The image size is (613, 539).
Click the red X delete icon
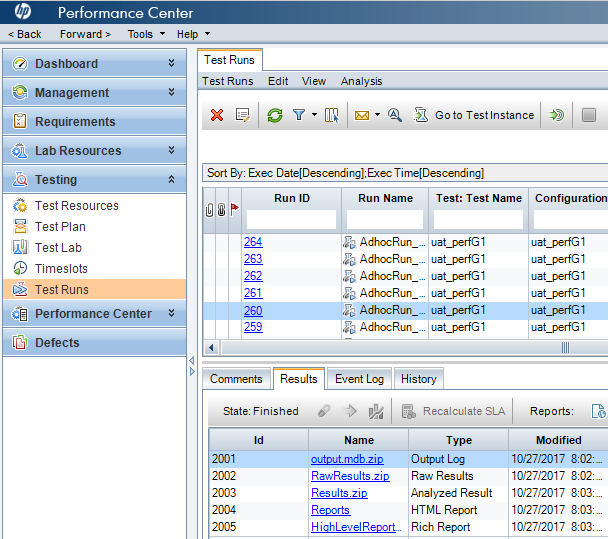(217, 115)
